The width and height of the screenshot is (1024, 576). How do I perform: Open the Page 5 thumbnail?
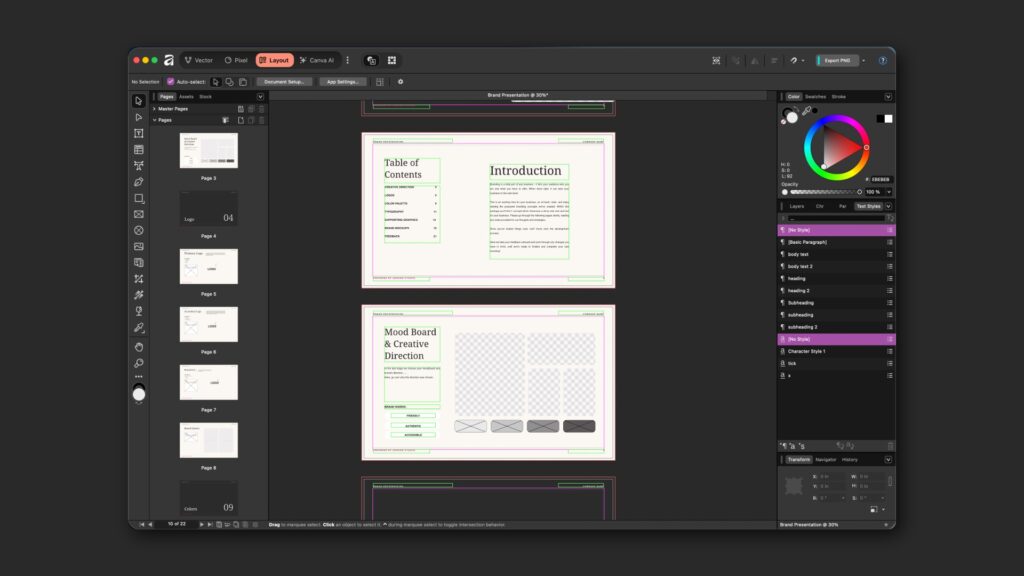tap(209, 266)
